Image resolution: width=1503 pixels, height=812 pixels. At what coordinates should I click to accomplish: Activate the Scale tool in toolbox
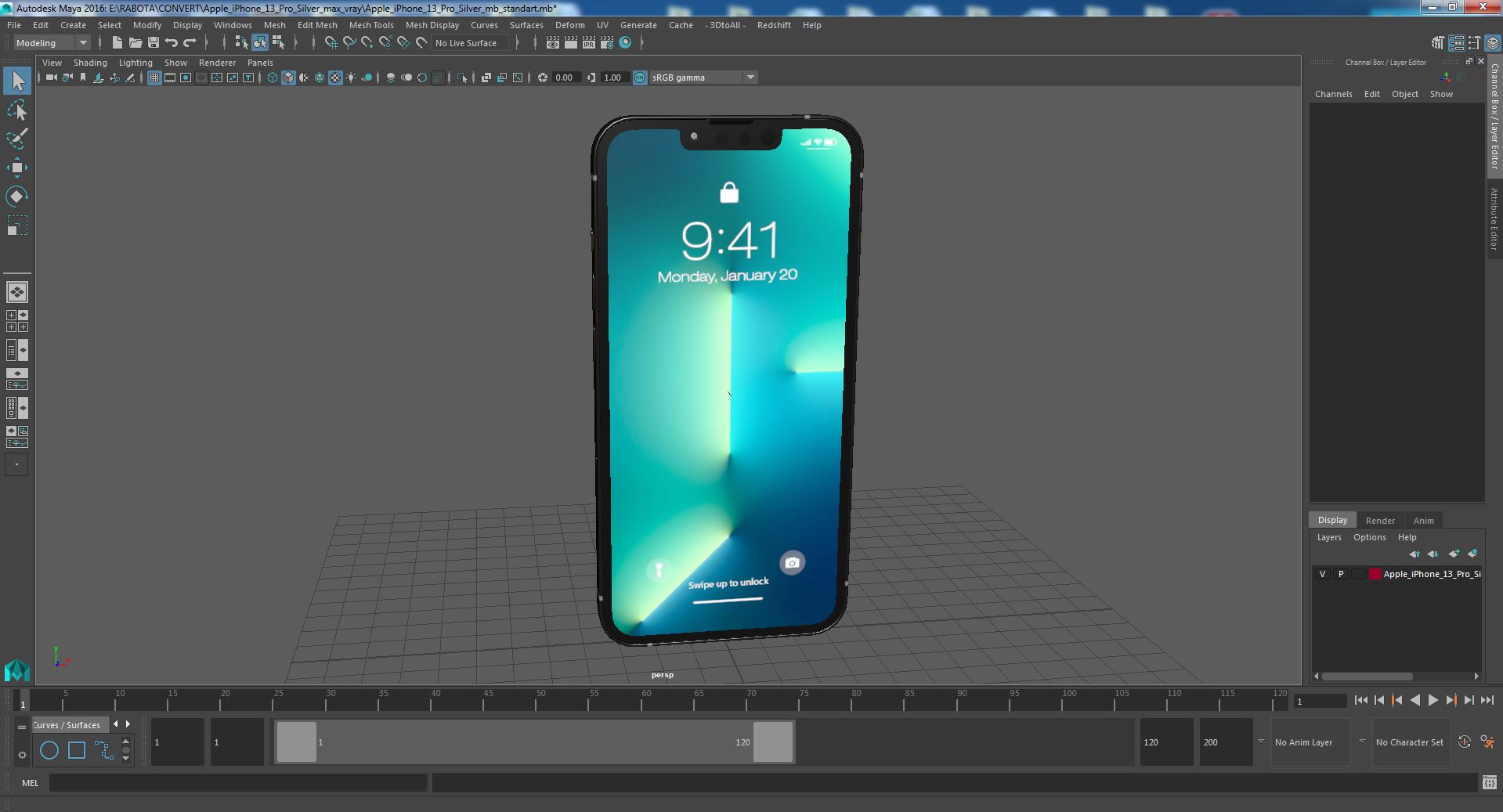17,226
